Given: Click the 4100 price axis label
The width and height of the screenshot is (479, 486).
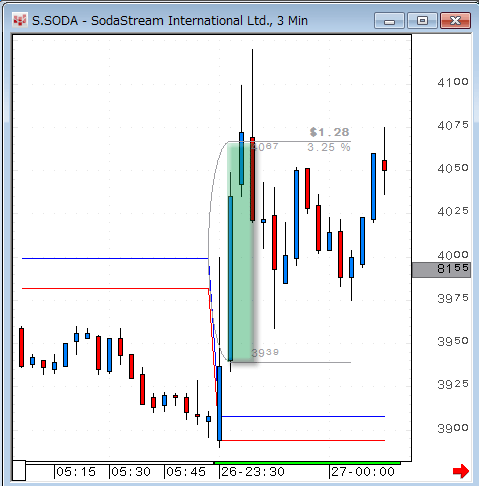Looking at the screenshot, I should 453,82.
